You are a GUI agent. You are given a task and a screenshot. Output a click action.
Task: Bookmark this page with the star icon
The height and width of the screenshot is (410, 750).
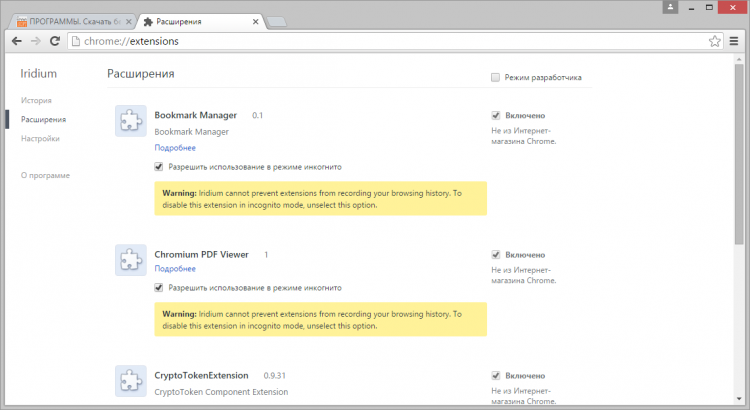715,41
